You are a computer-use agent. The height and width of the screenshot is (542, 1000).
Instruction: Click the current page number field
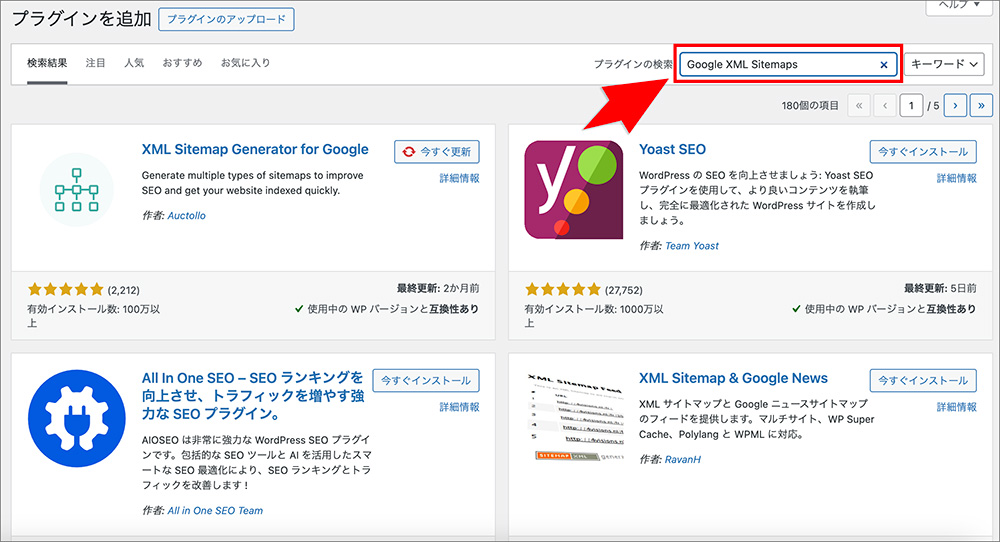pyautogui.click(x=911, y=105)
